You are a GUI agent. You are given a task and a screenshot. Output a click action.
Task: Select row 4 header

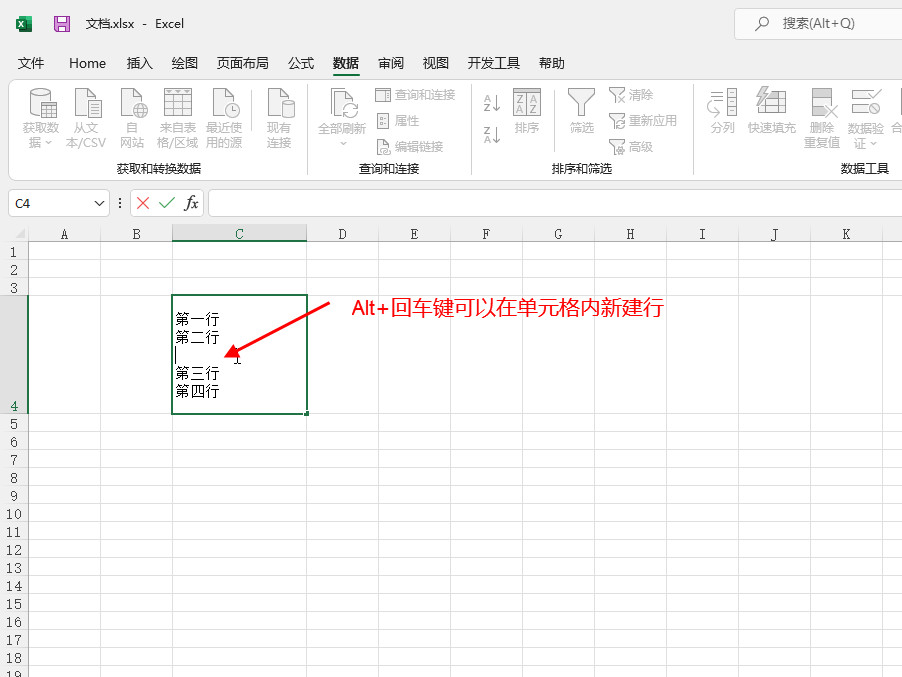(14, 354)
